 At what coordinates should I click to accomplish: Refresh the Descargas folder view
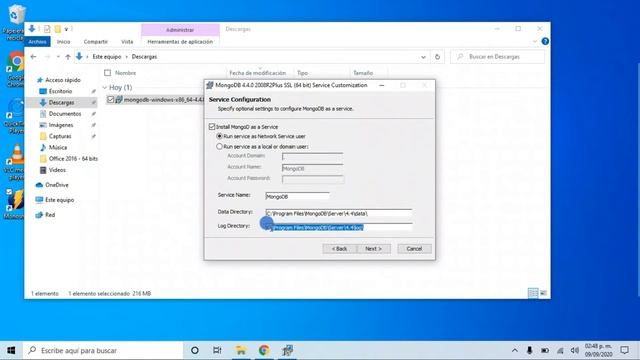pyautogui.click(x=437, y=57)
